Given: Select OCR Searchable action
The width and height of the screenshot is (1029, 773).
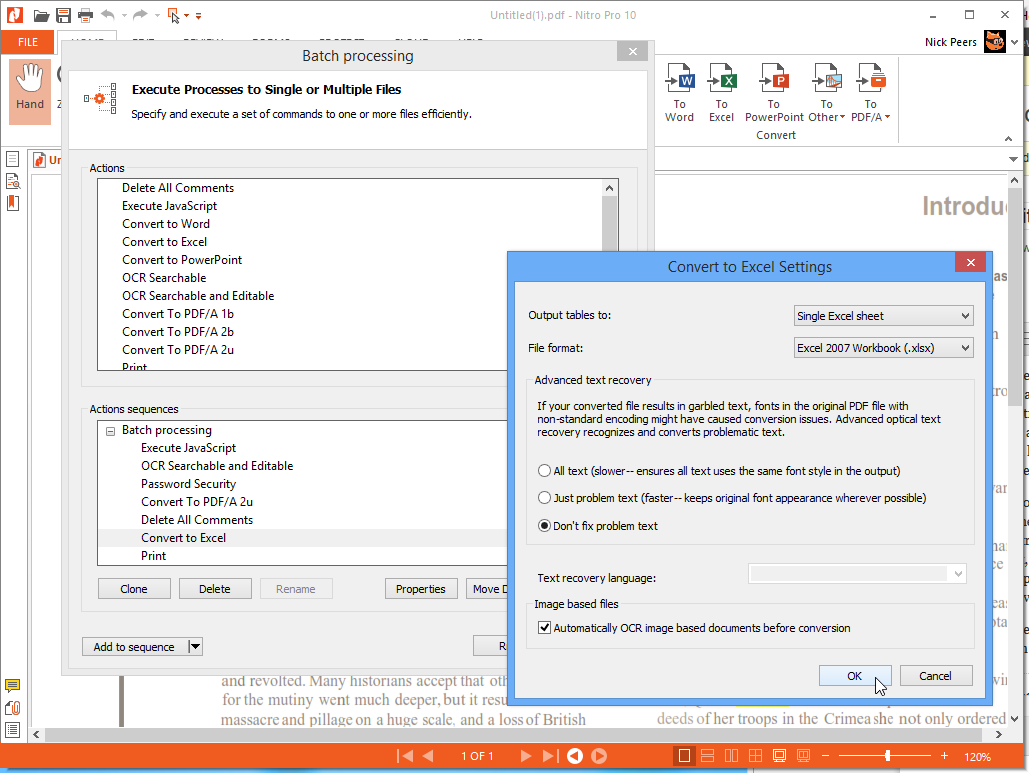Looking at the screenshot, I should (x=164, y=278).
